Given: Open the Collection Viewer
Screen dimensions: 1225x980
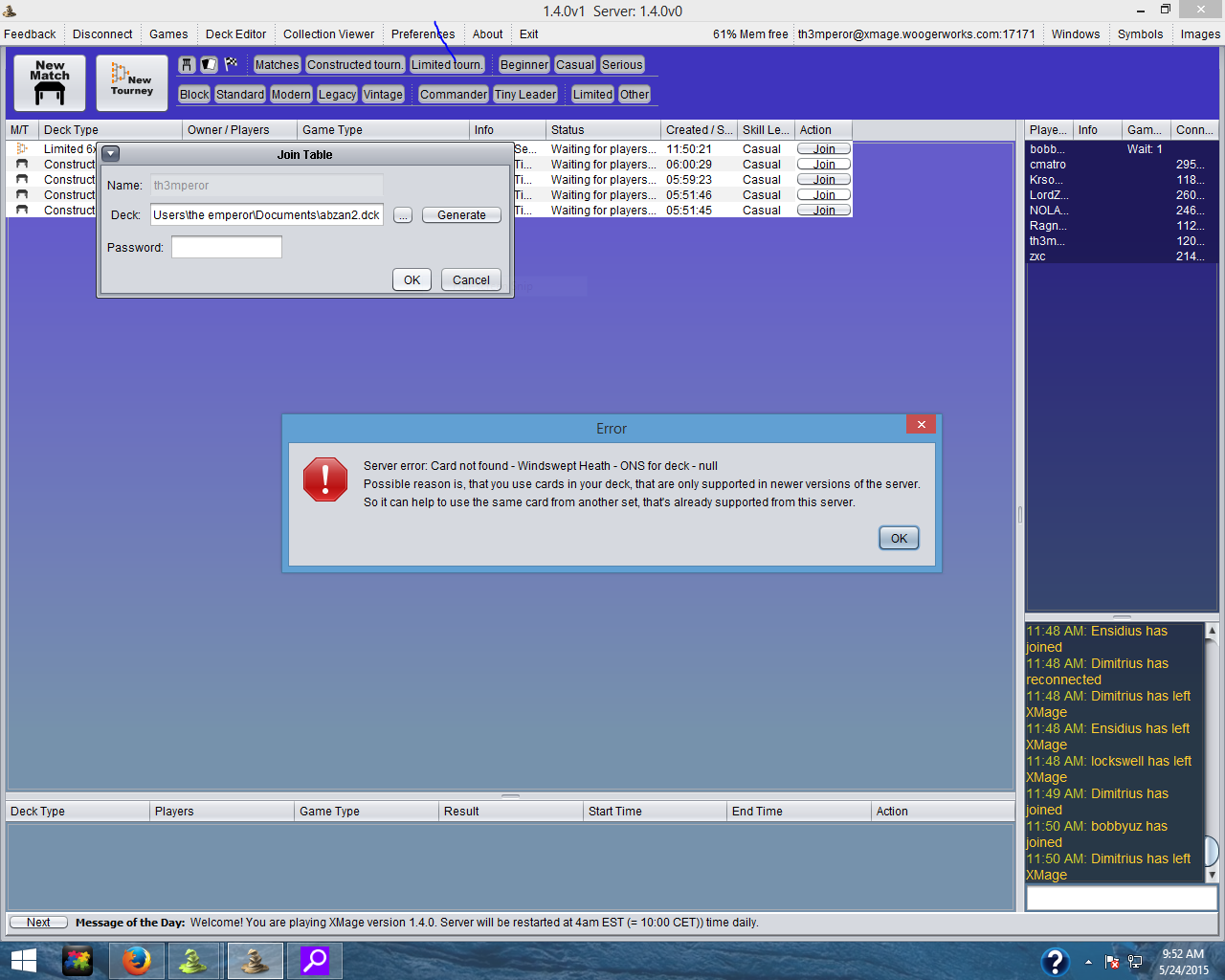Looking at the screenshot, I should point(328,33).
